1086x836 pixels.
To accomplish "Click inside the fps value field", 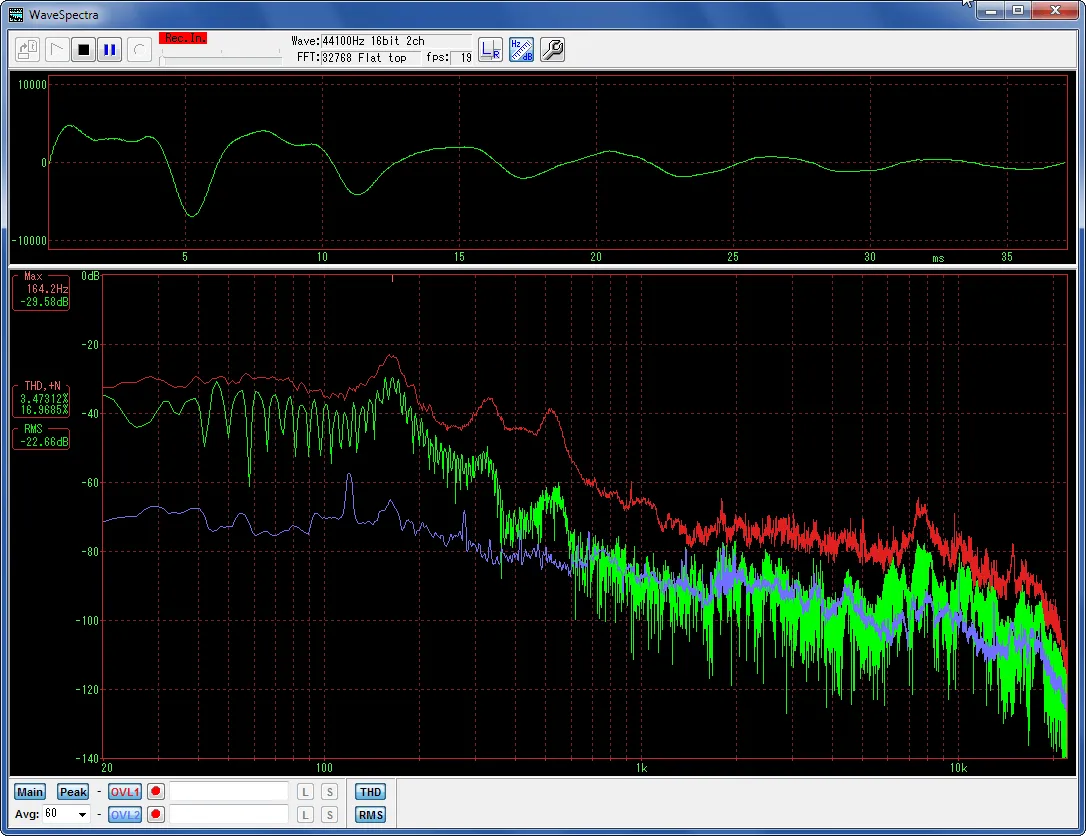I will 461,57.
